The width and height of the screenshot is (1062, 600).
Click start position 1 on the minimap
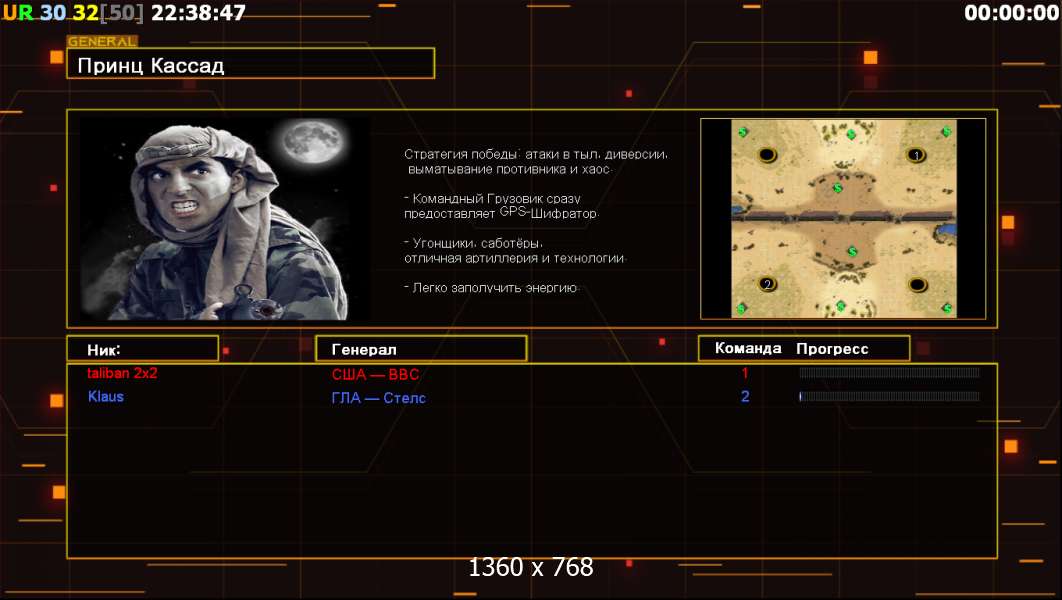pyautogui.click(x=916, y=155)
